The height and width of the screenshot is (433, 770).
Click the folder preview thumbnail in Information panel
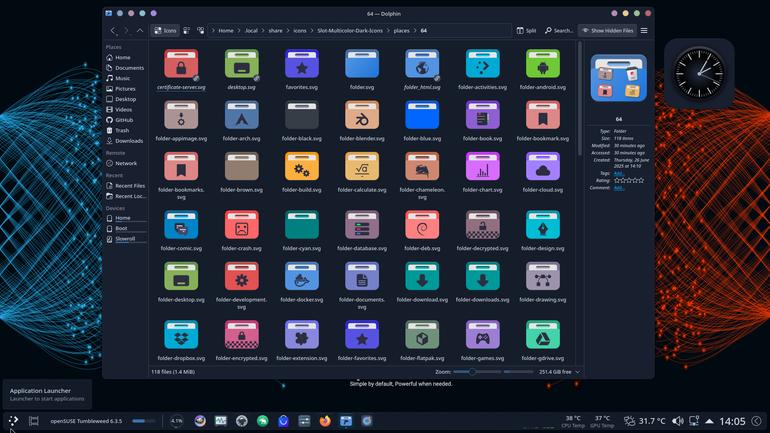pyautogui.click(x=619, y=79)
